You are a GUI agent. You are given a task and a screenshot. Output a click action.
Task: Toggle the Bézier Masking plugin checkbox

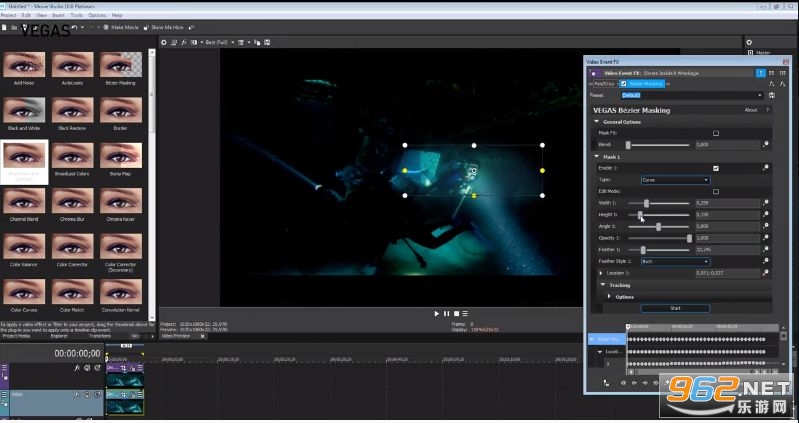[x=623, y=84]
